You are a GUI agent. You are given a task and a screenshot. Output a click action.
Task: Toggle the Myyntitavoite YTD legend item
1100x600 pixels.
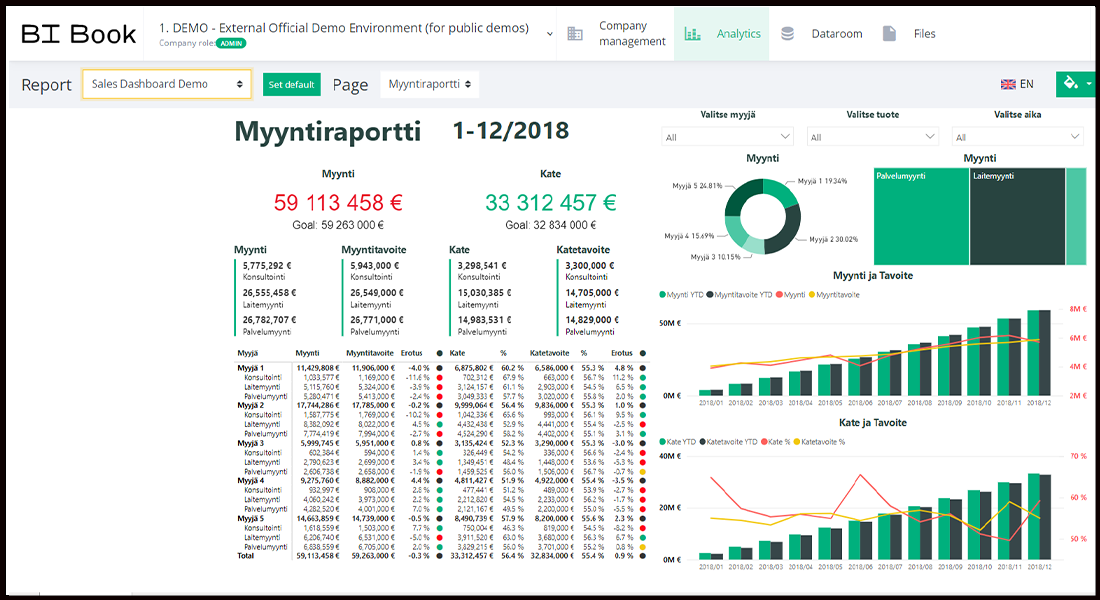[x=743, y=295]
